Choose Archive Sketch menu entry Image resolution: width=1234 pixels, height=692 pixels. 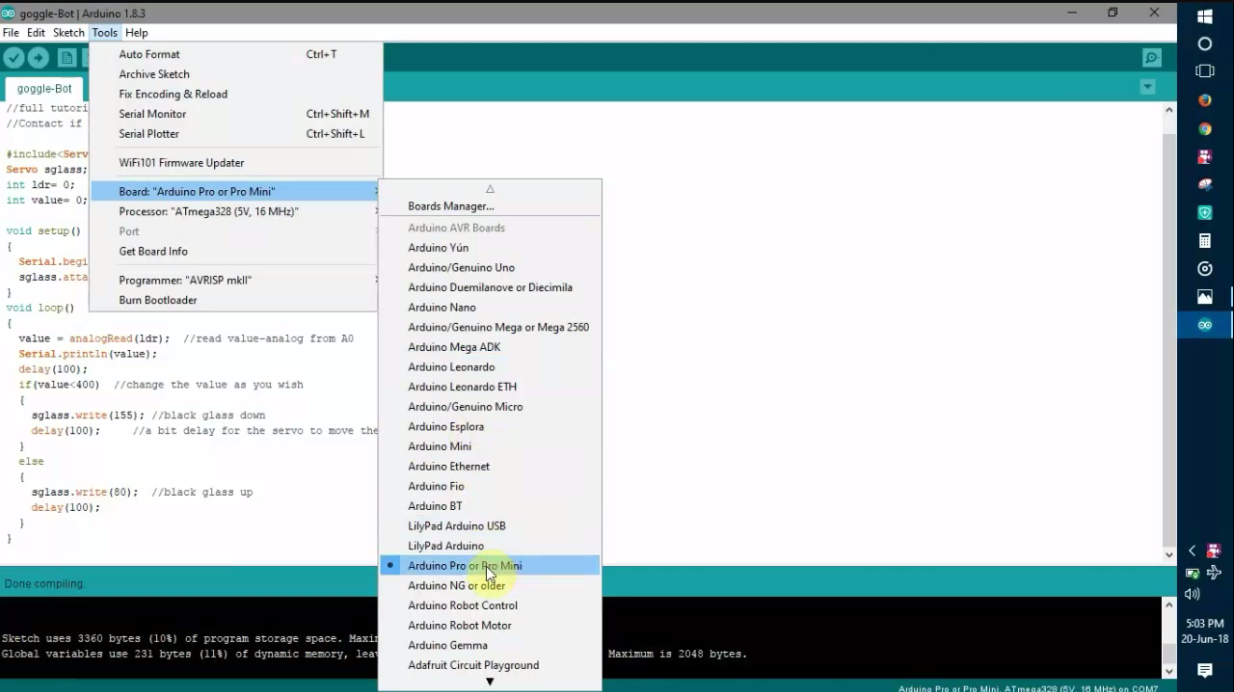pos(236,74)
